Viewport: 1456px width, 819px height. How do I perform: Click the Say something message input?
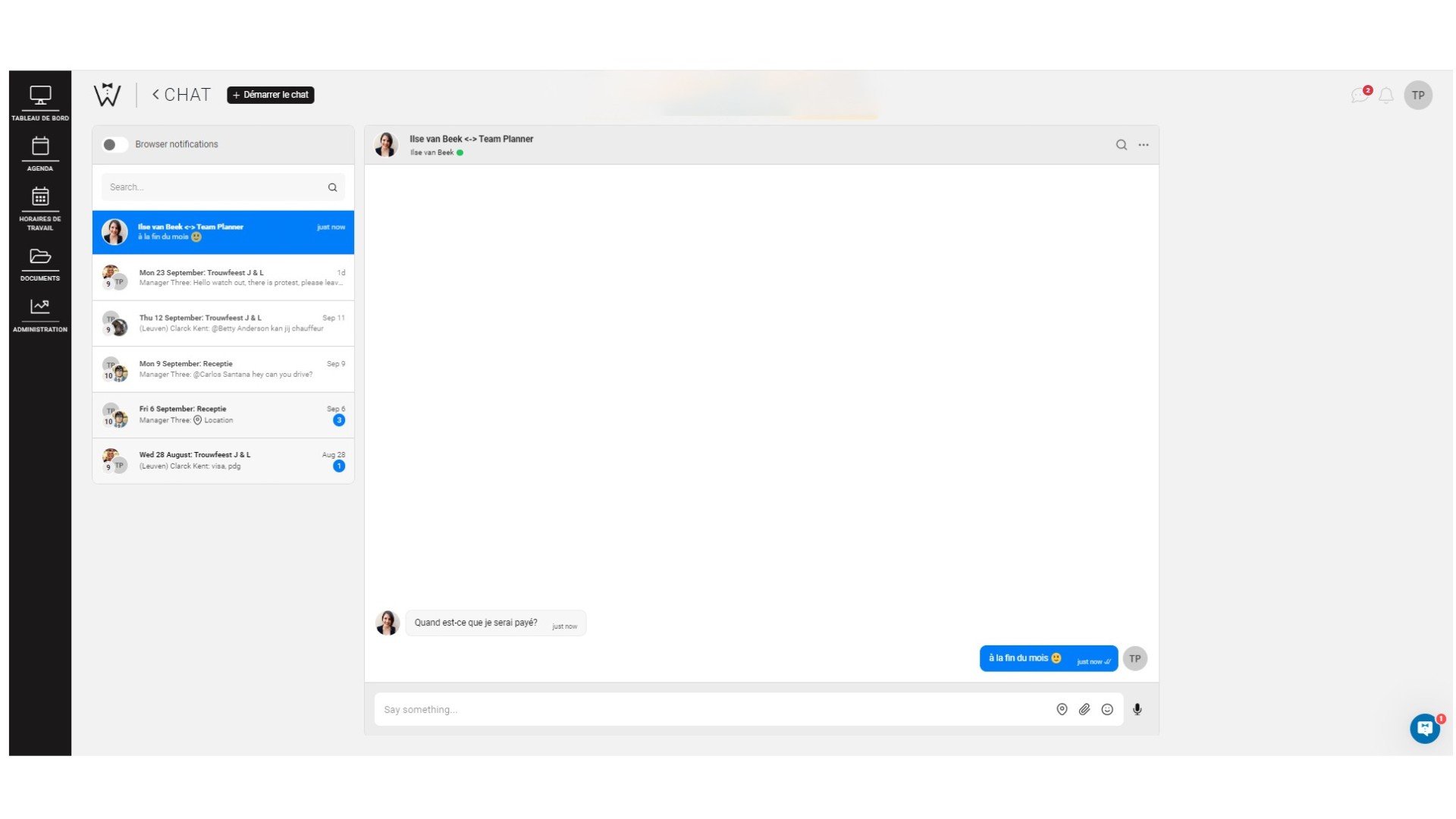(x=705, y=710)
